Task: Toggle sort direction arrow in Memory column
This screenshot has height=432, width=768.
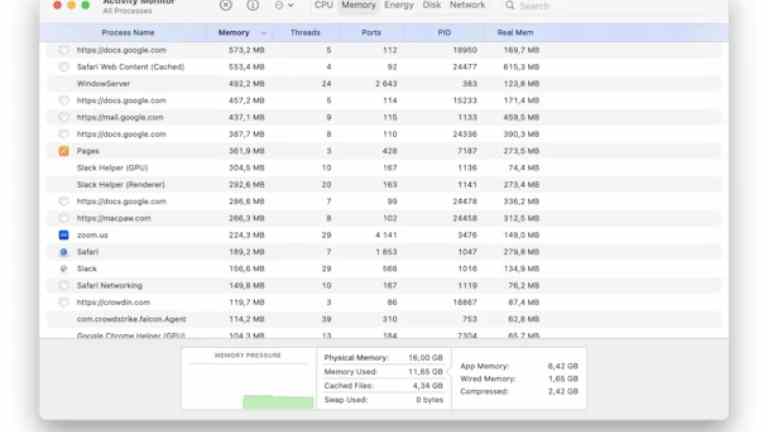Action: [x=264, y=33]
